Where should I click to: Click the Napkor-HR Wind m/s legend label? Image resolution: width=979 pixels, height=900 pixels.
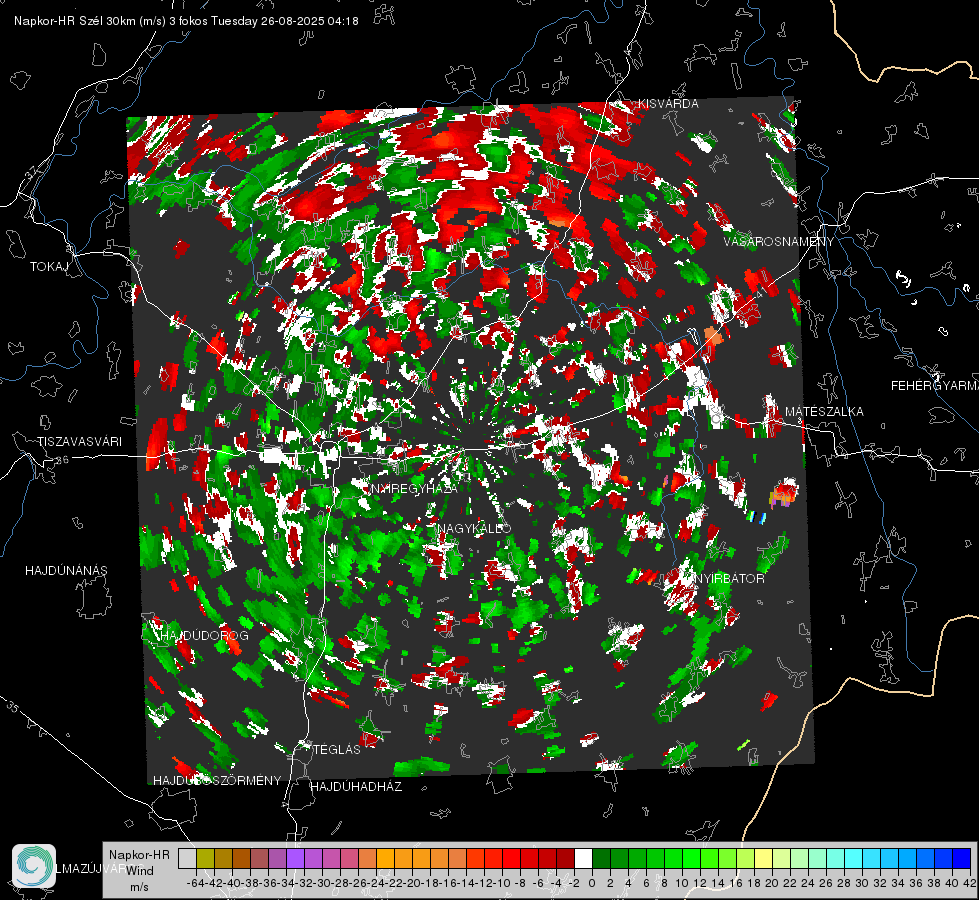(139, 870)
